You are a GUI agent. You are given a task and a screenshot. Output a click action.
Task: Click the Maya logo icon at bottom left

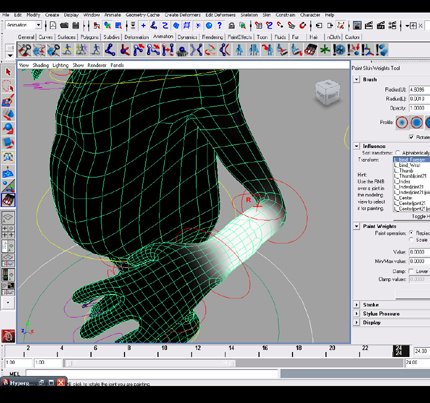point(8,336)
